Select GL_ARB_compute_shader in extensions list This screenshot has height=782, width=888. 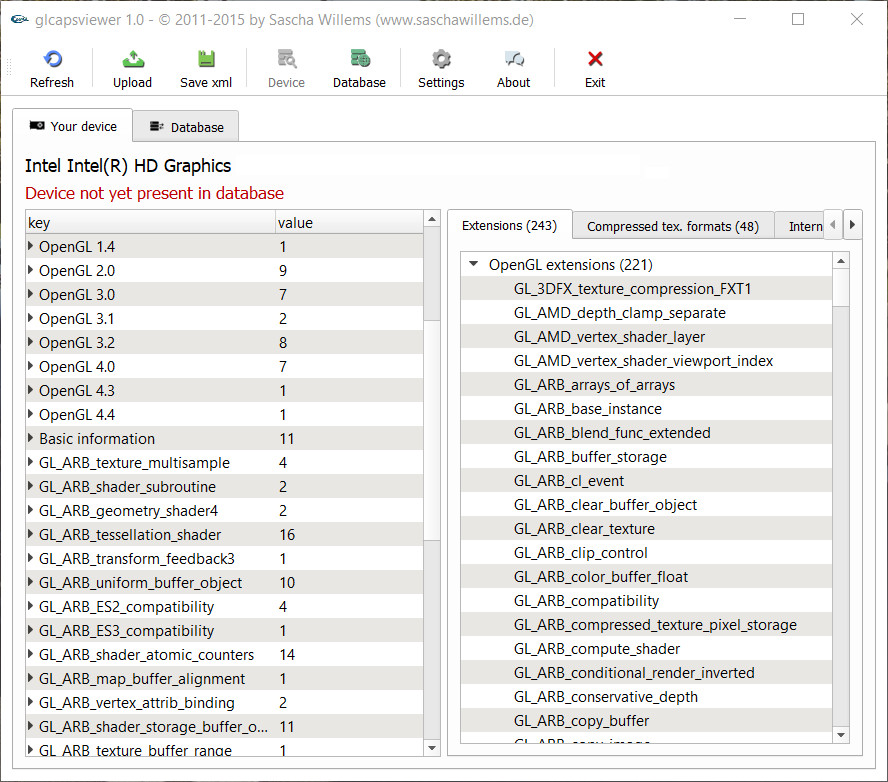point(597,649)
